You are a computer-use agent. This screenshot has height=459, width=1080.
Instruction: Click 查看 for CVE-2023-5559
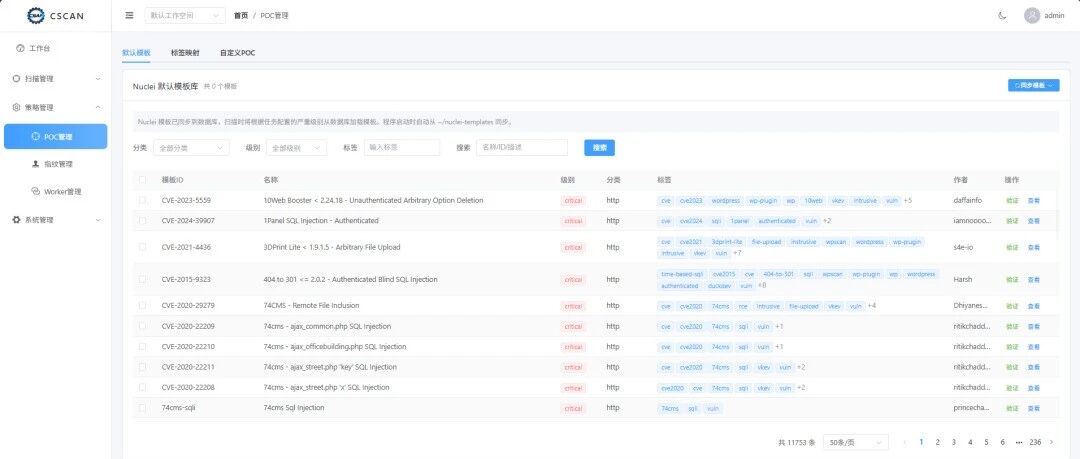[x=1033, y=201]
